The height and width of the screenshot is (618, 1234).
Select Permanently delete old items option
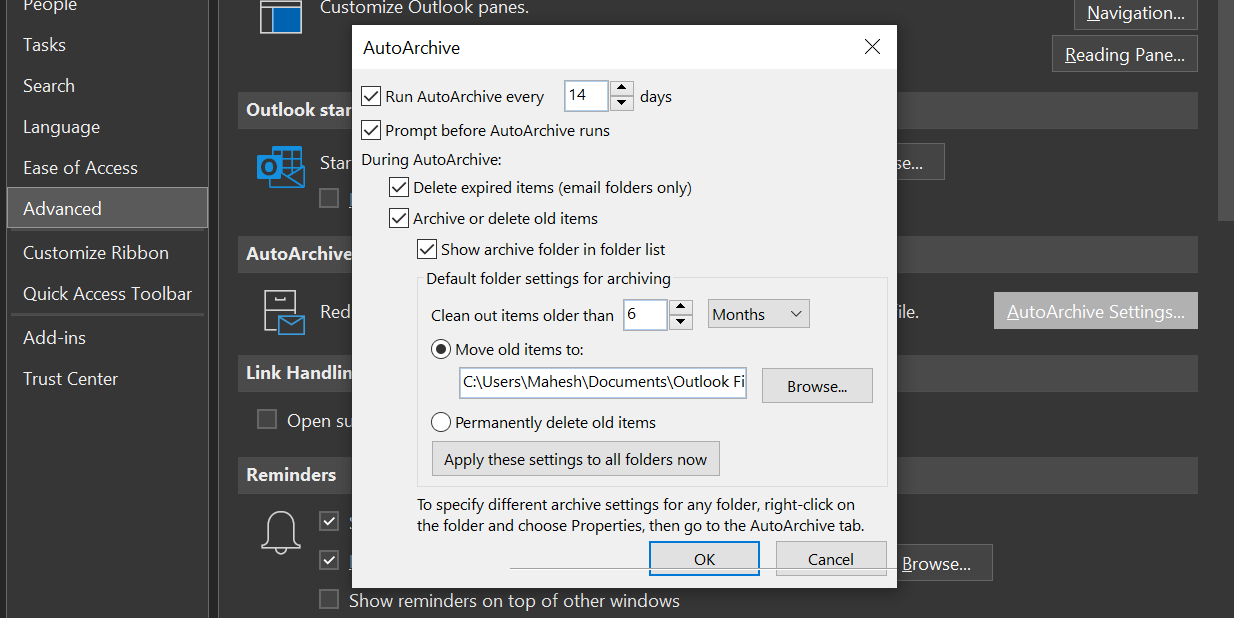(x=441, y=422)
